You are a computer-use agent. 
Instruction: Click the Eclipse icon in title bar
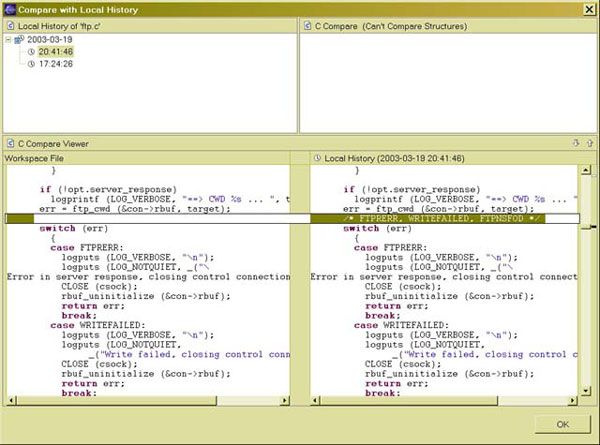click(x=10, y=9)
